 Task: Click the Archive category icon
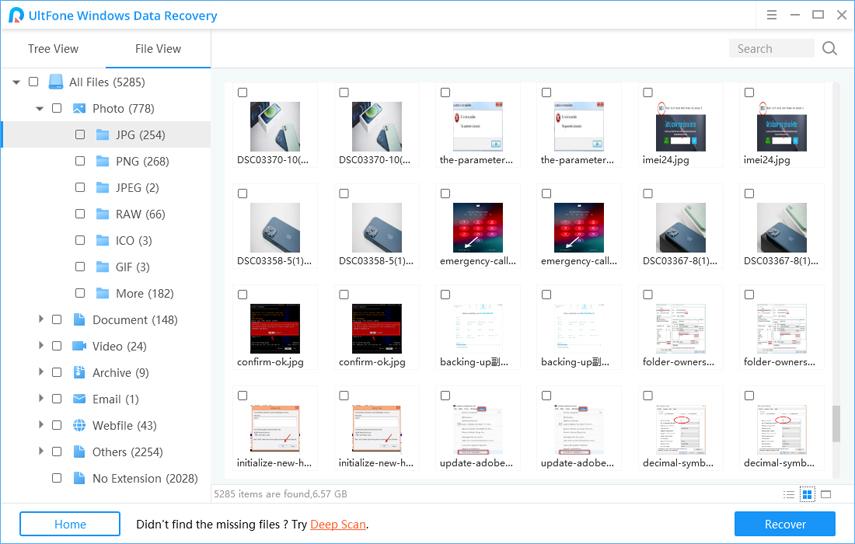click(79, 372)
